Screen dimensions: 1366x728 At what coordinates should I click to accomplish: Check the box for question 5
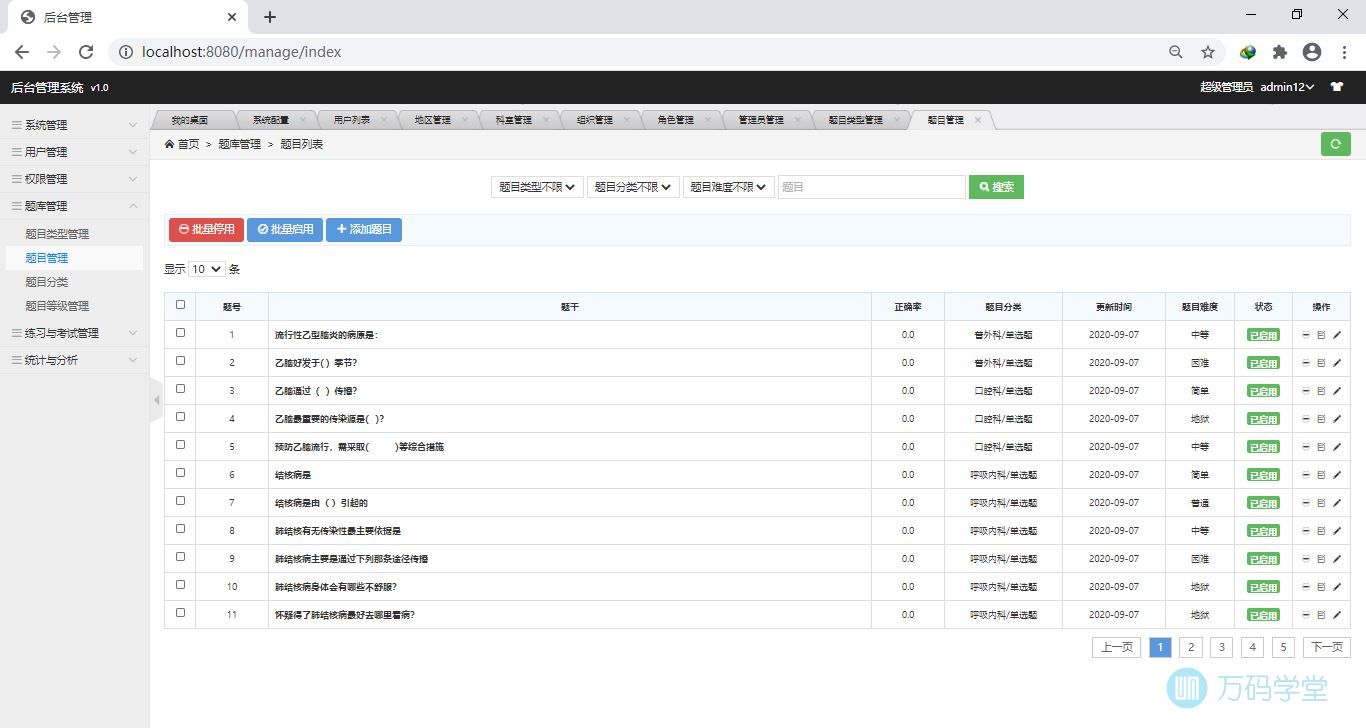pos(180,445)
